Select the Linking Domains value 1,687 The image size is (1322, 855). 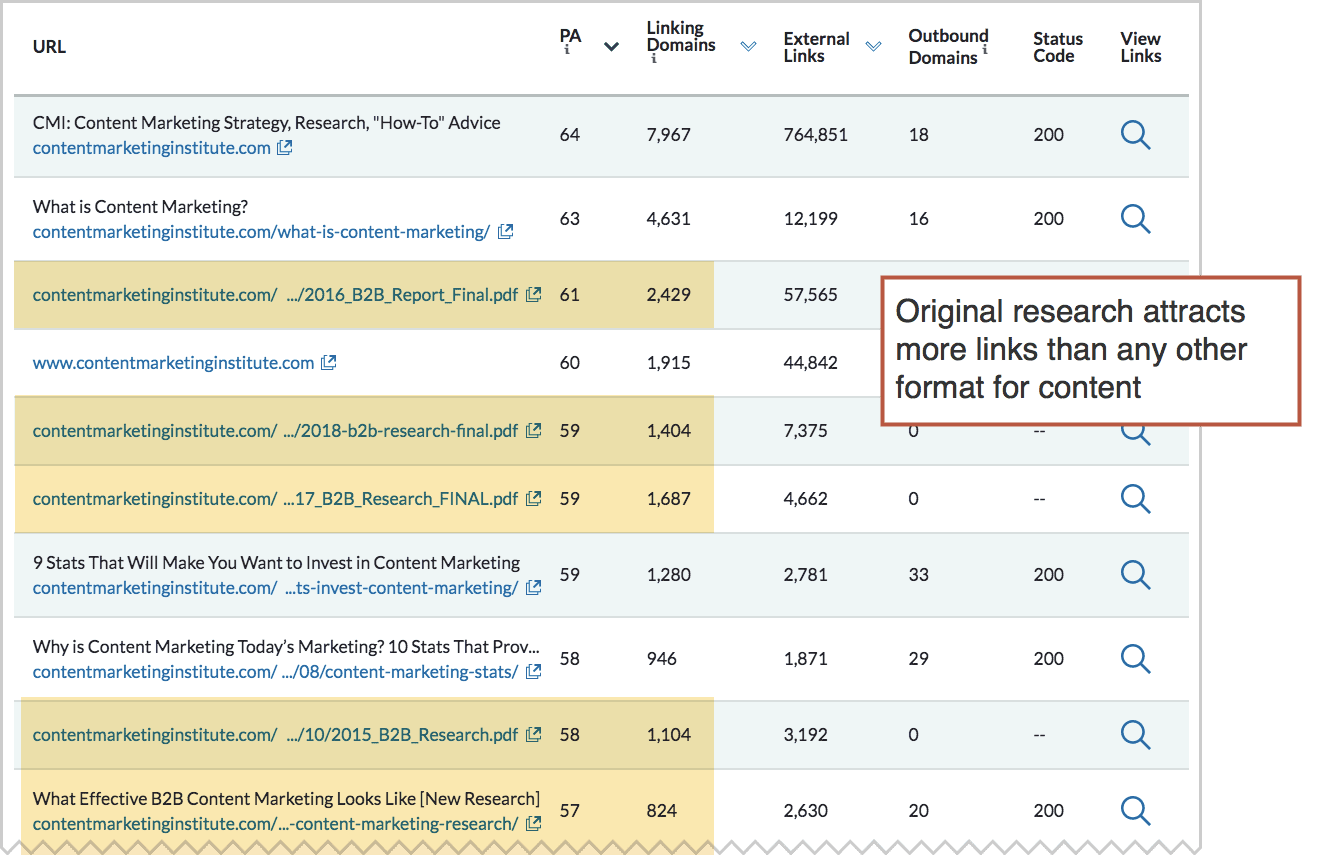tap(669, 499)
